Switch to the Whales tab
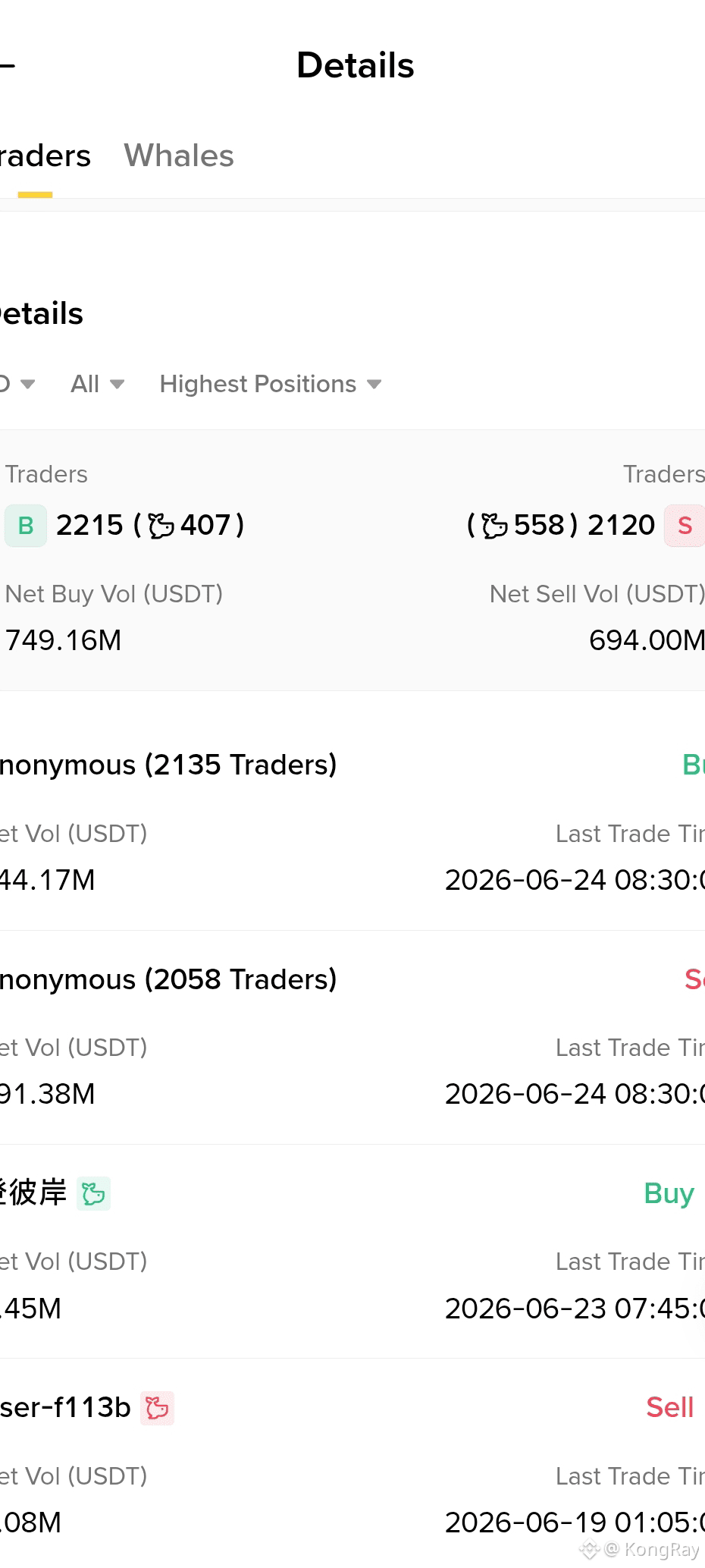 click(x=179, y=156)
